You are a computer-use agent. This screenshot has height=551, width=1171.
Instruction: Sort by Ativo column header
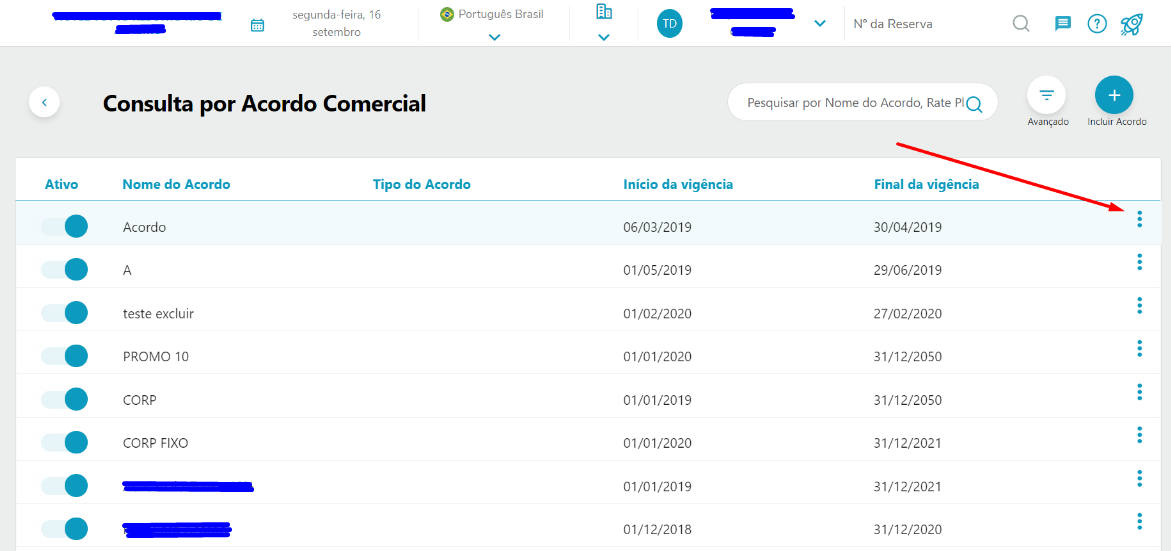(61, 184)
